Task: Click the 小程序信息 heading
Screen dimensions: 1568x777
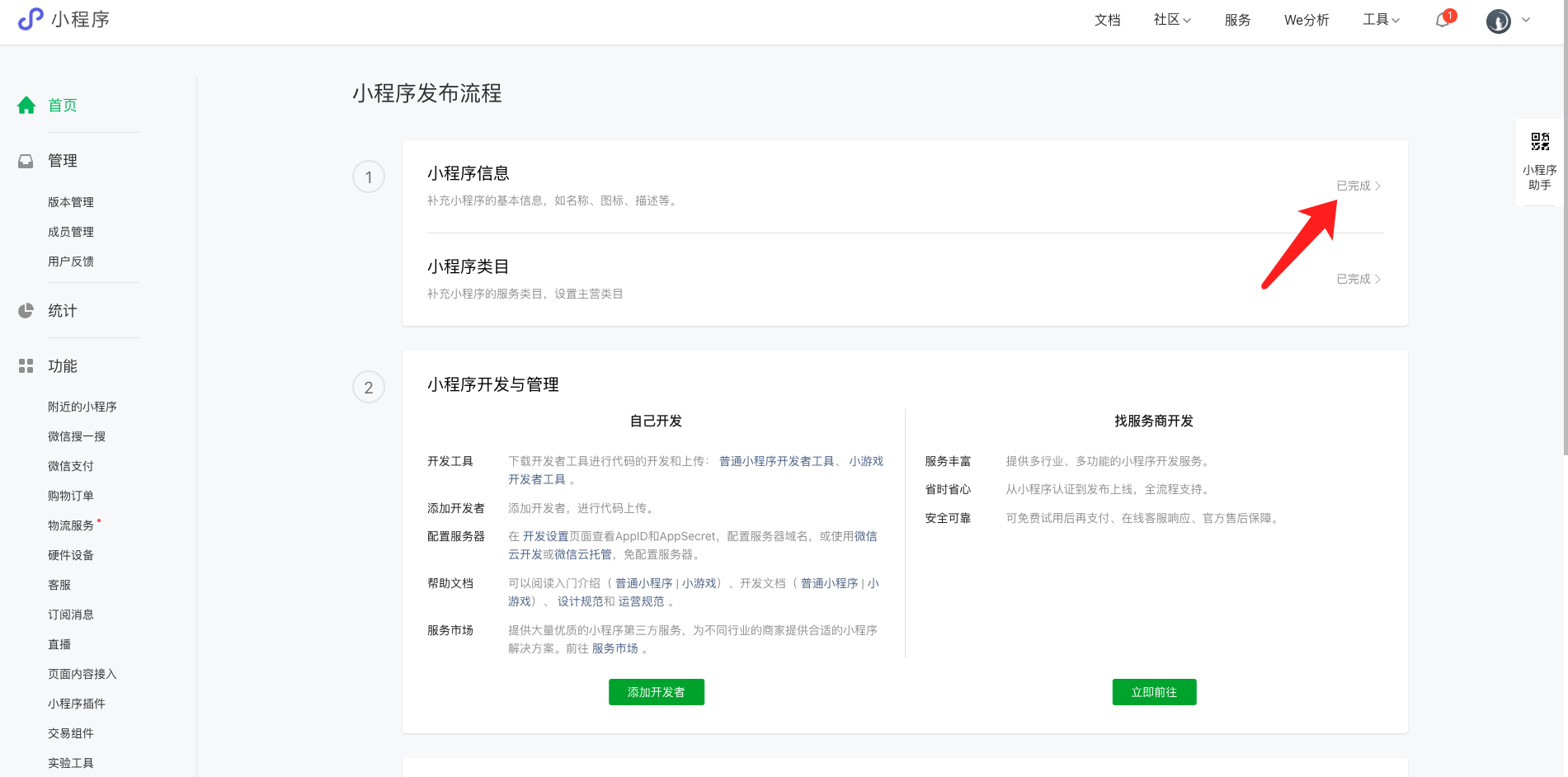Action: [x=469, y=173]
